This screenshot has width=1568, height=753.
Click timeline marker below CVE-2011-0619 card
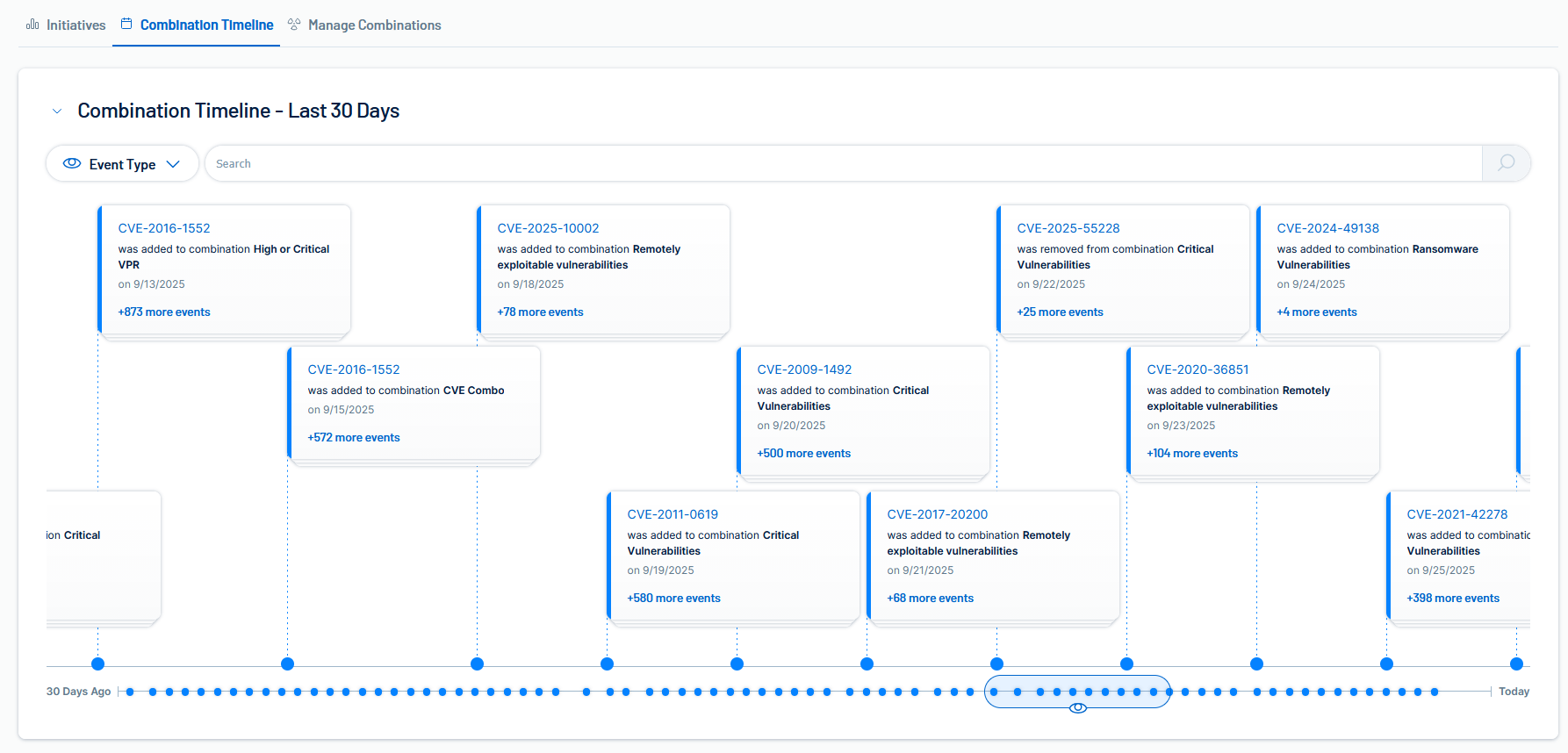coord(607,664)
